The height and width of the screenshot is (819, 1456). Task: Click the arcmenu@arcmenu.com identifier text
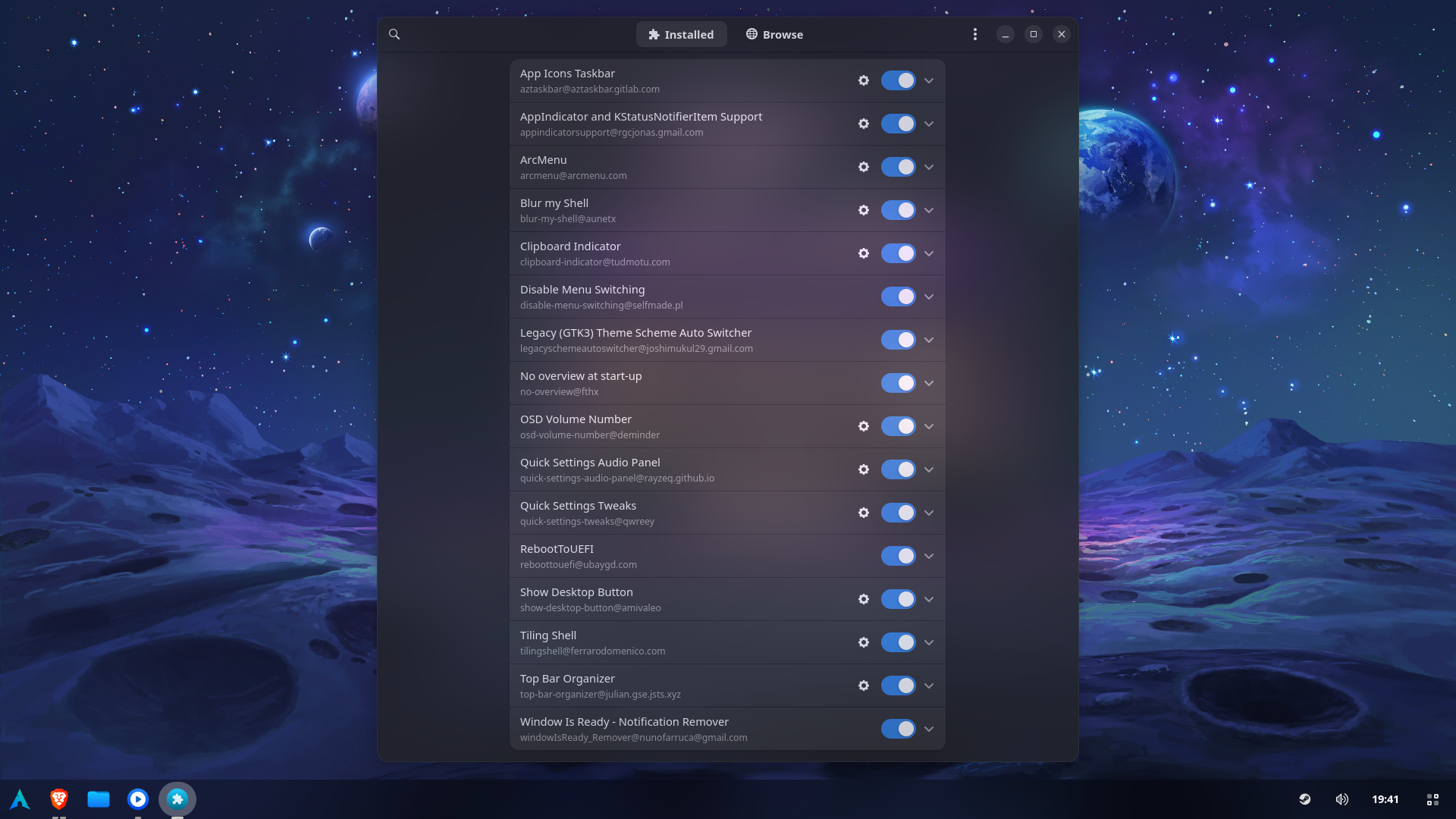[x=573, y=176]
